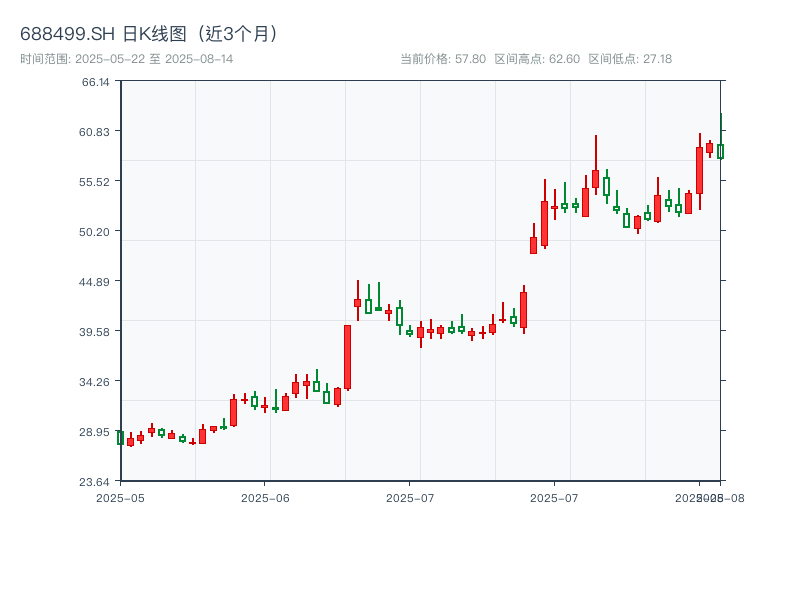Select the first green candle at chart's left edge
The image size is (800, 600).
120,437
